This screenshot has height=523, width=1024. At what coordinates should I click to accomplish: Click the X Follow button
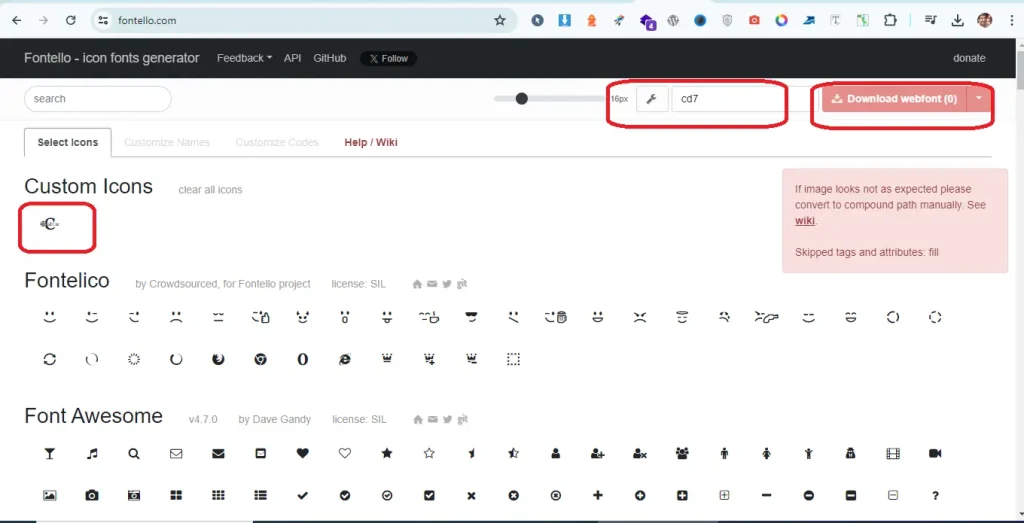389,59
